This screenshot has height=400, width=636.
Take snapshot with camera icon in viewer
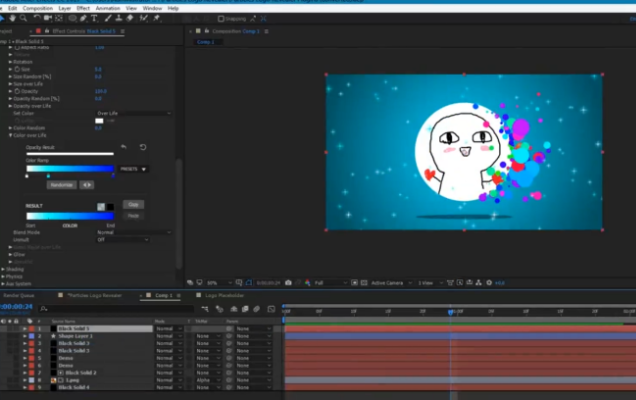pyautogui.click(x=288, y=283)
